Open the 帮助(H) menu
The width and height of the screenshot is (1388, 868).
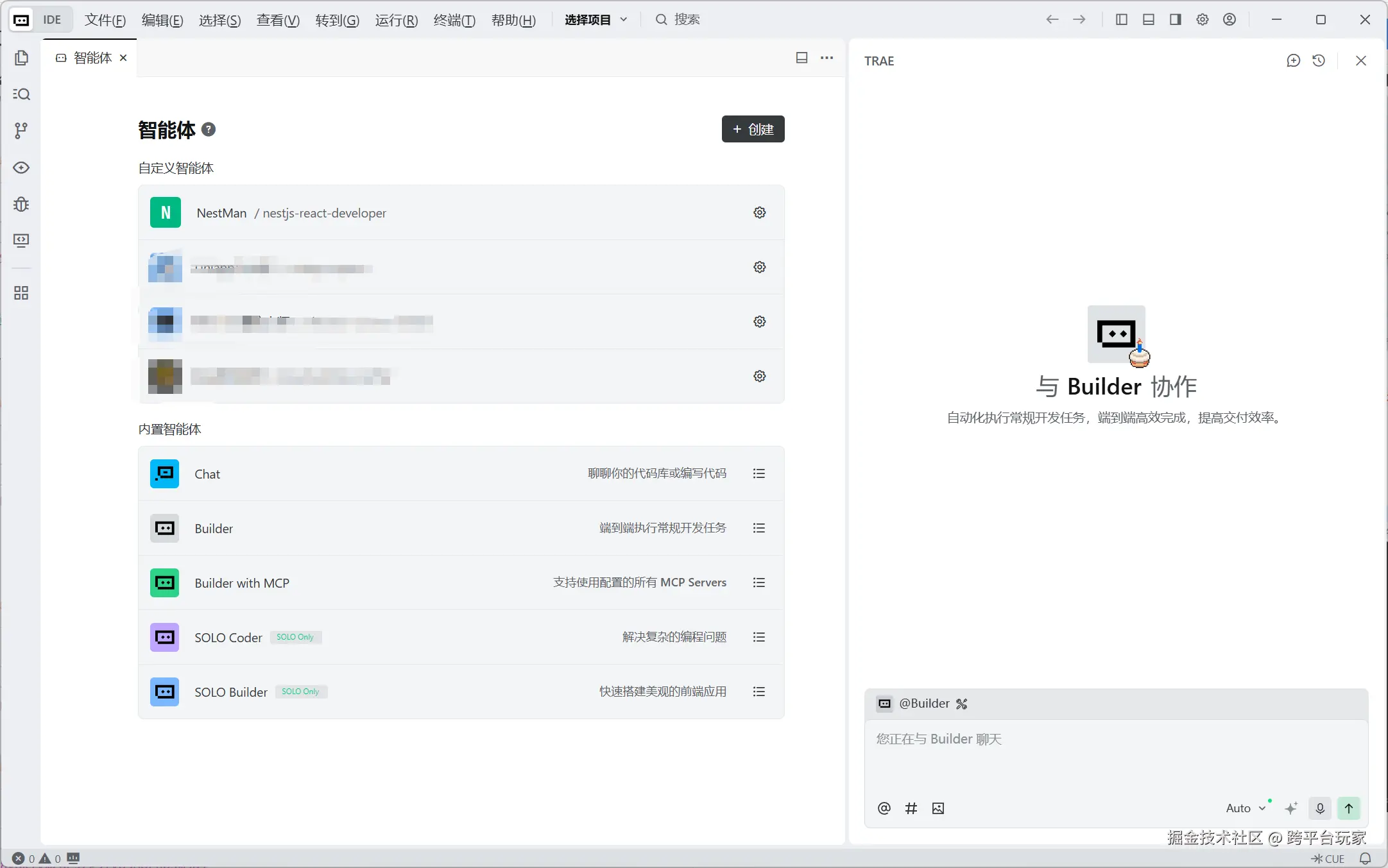point(513,20)
